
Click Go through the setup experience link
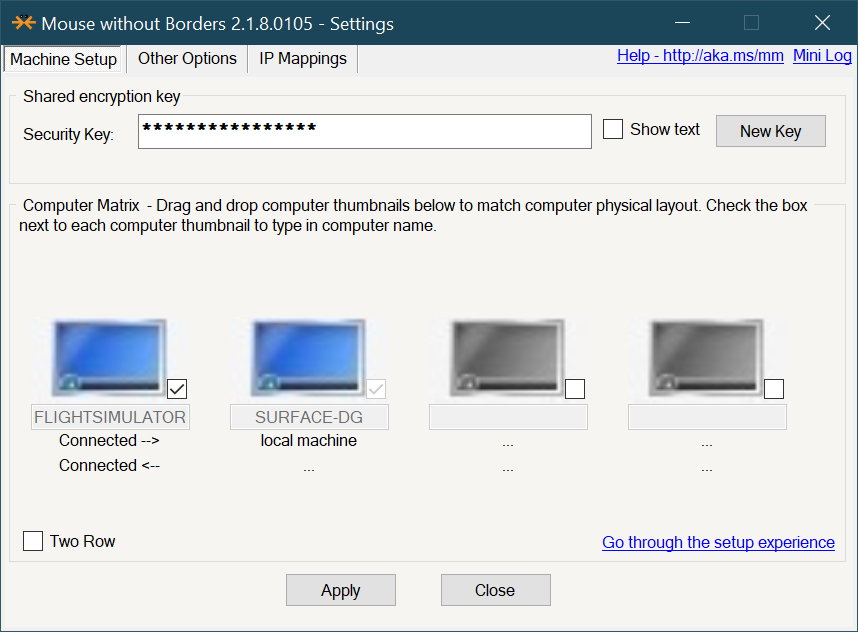[x=718, y=542]
